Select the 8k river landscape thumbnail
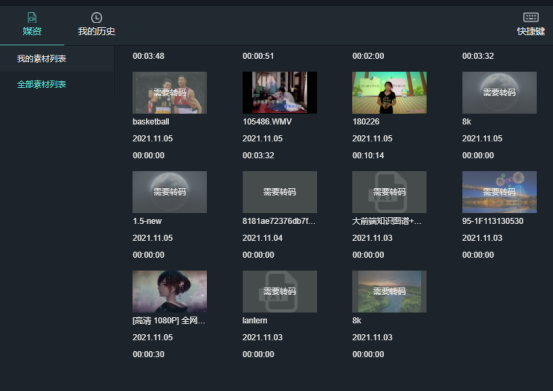553x391 pixels. (389, 292)
